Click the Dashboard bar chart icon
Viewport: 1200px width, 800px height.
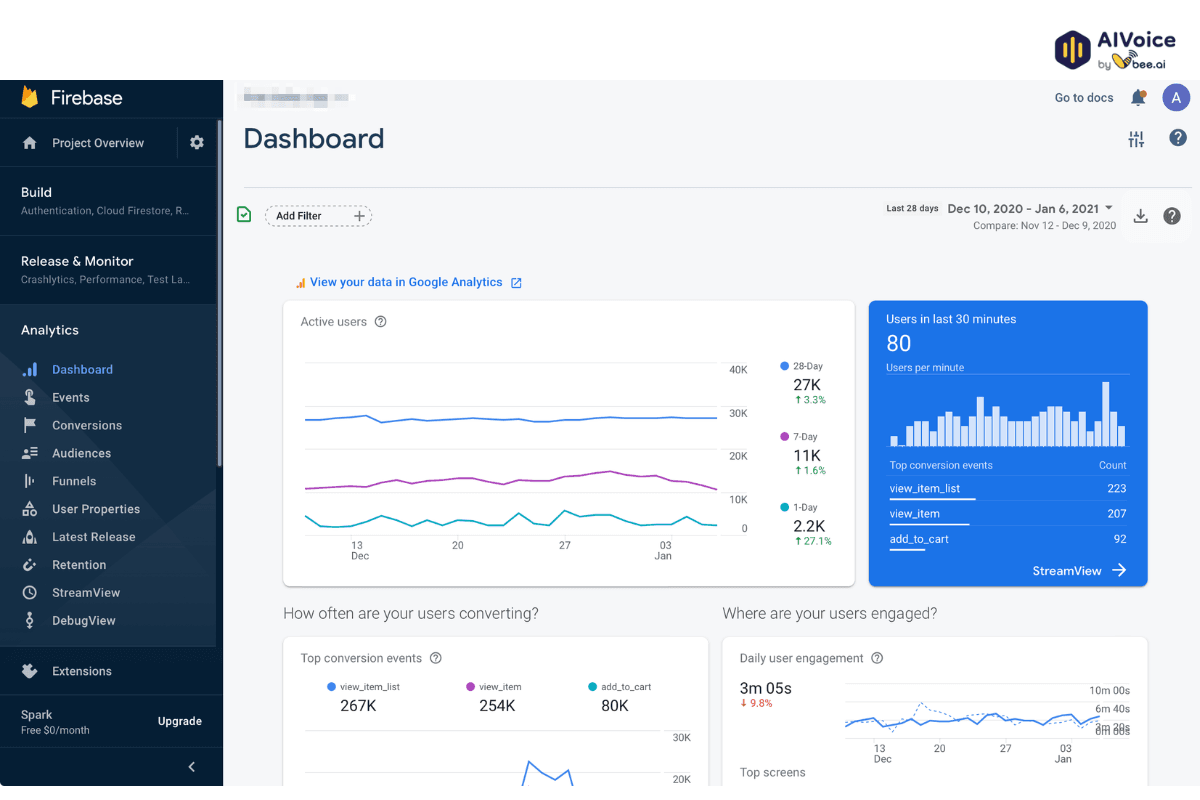(30, 369)
